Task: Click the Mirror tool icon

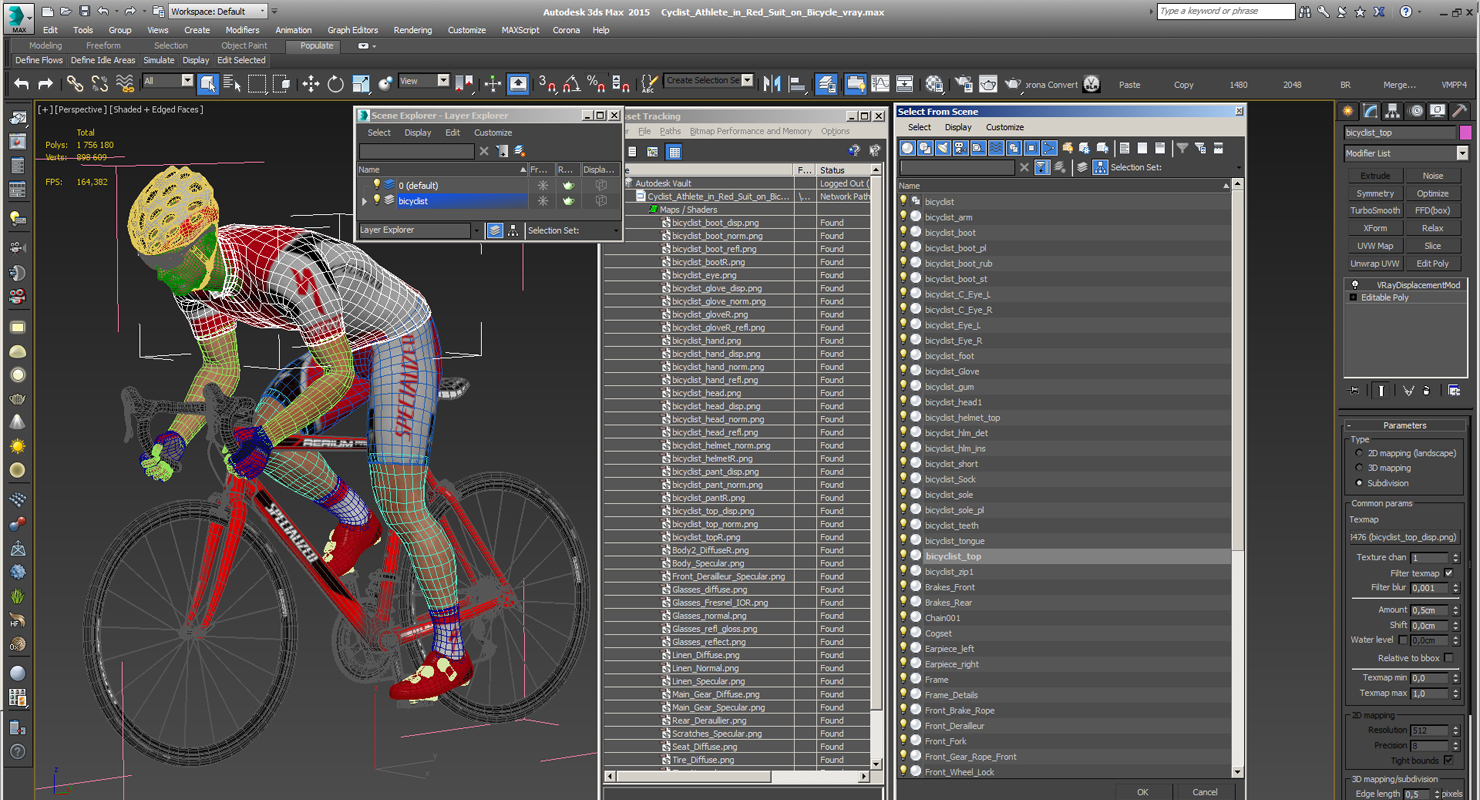Action: [x=772, y=84]
